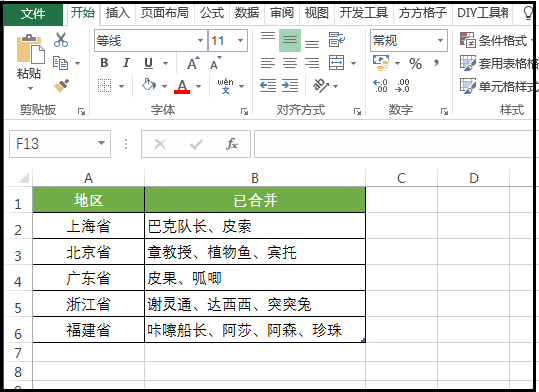539x392 pixels.
Task: Open the 文件 File tab
Action: 33,14
